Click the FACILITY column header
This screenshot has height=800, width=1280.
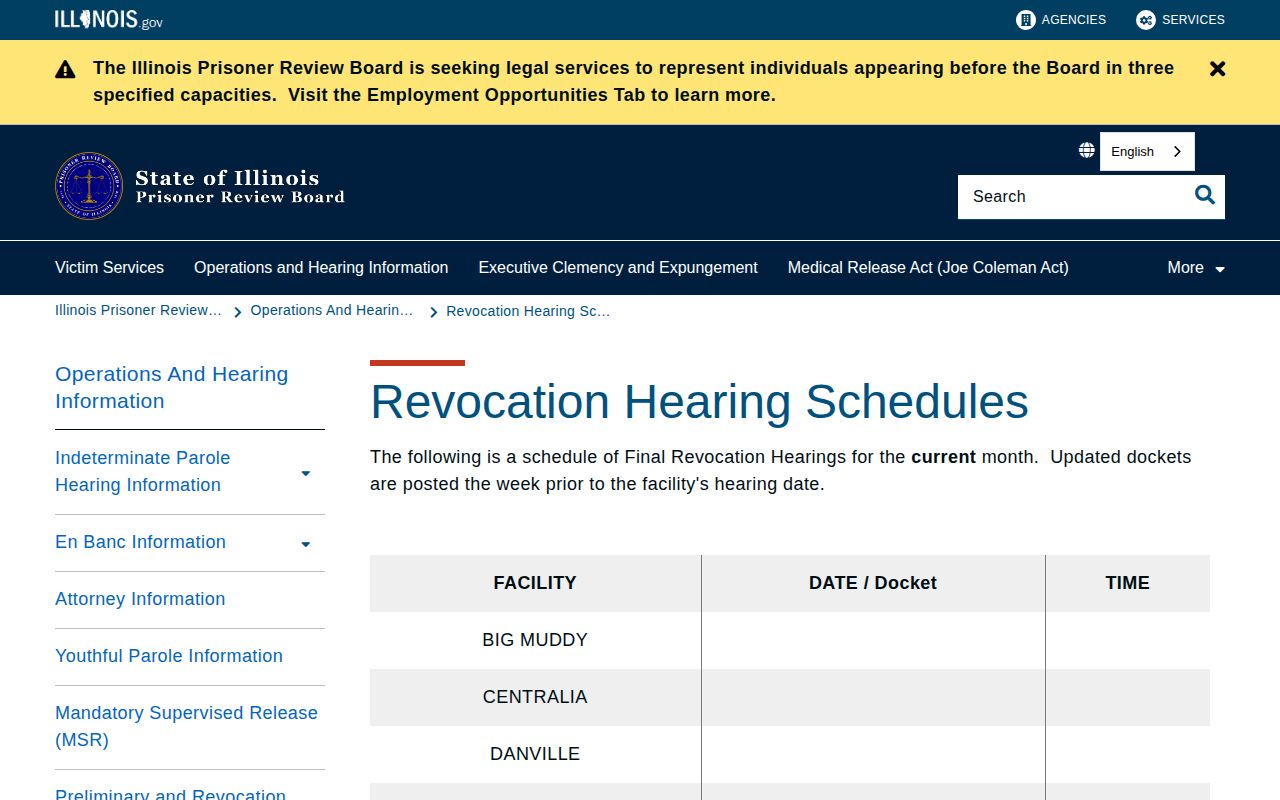pyautogui.click(x=535, y=583)
